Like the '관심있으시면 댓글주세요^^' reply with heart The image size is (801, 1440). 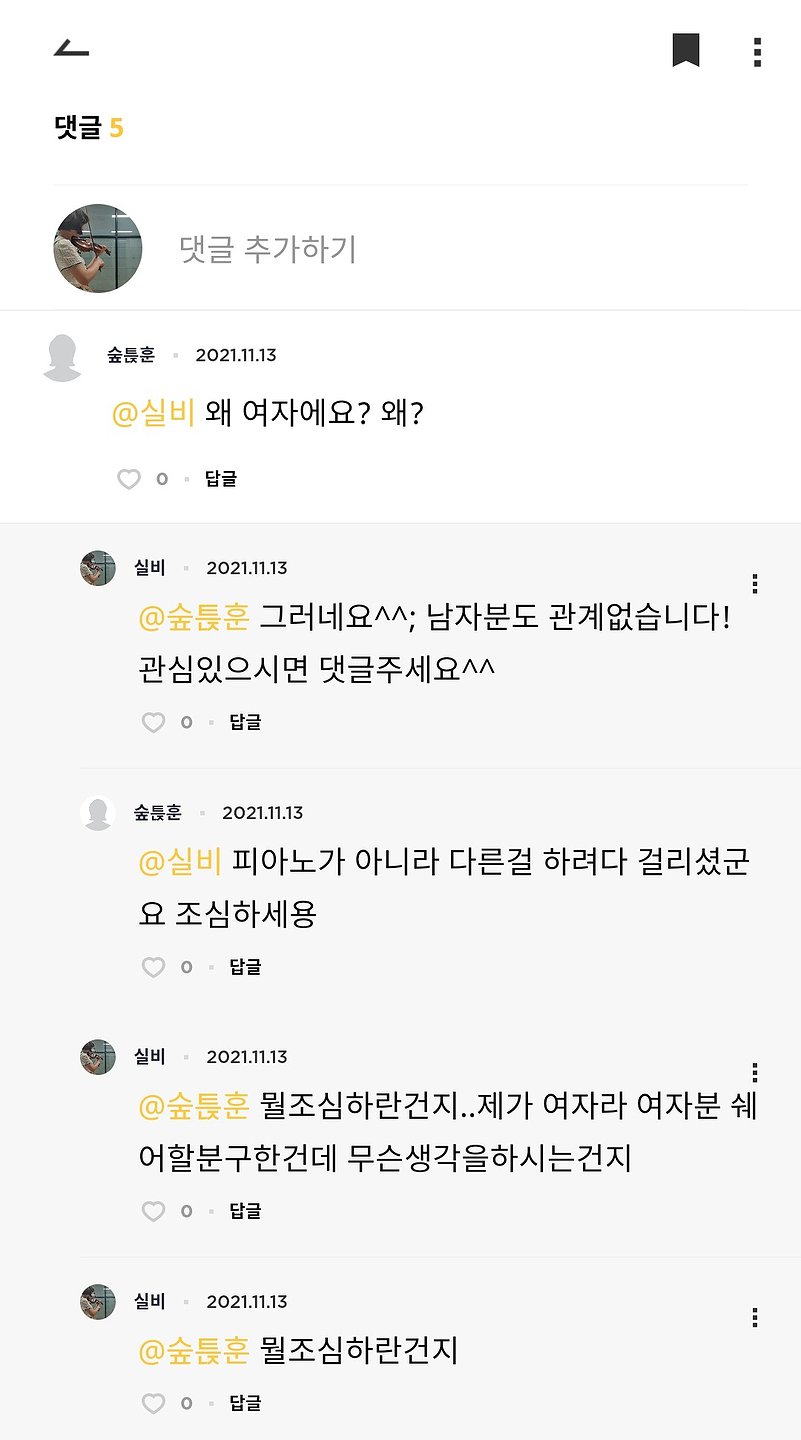click(x=153, y=722)
